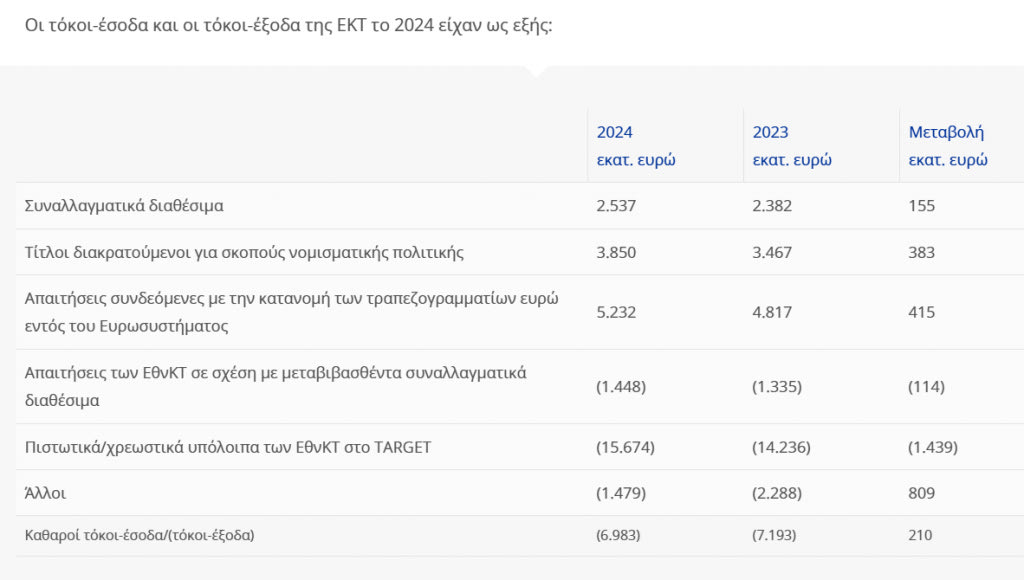Click the 2023 column header
The height and width of the screenshot is (580, 1024).
pos(792,146)
